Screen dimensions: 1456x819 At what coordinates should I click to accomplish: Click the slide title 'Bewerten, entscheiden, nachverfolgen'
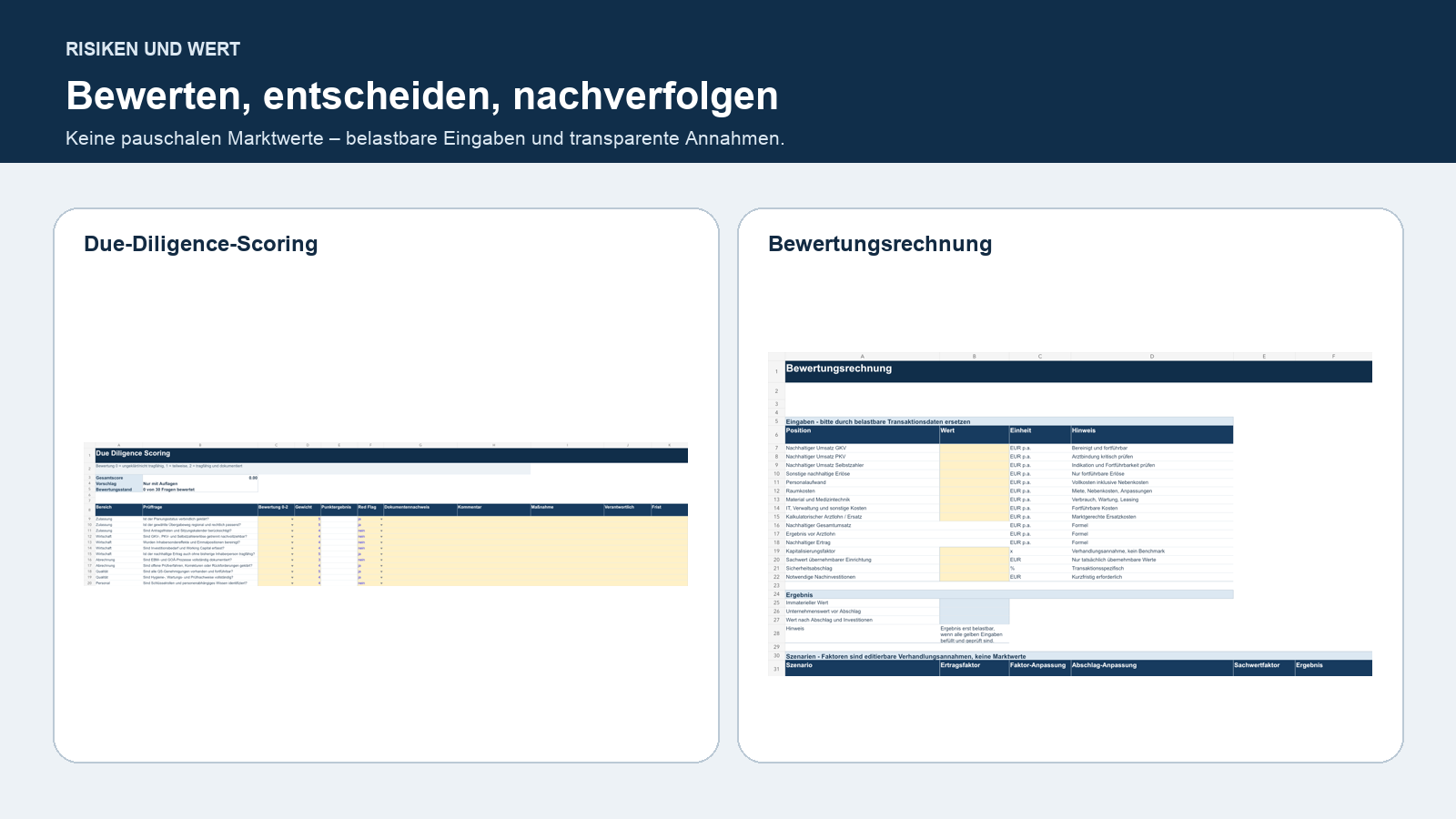tap(422, 96)
